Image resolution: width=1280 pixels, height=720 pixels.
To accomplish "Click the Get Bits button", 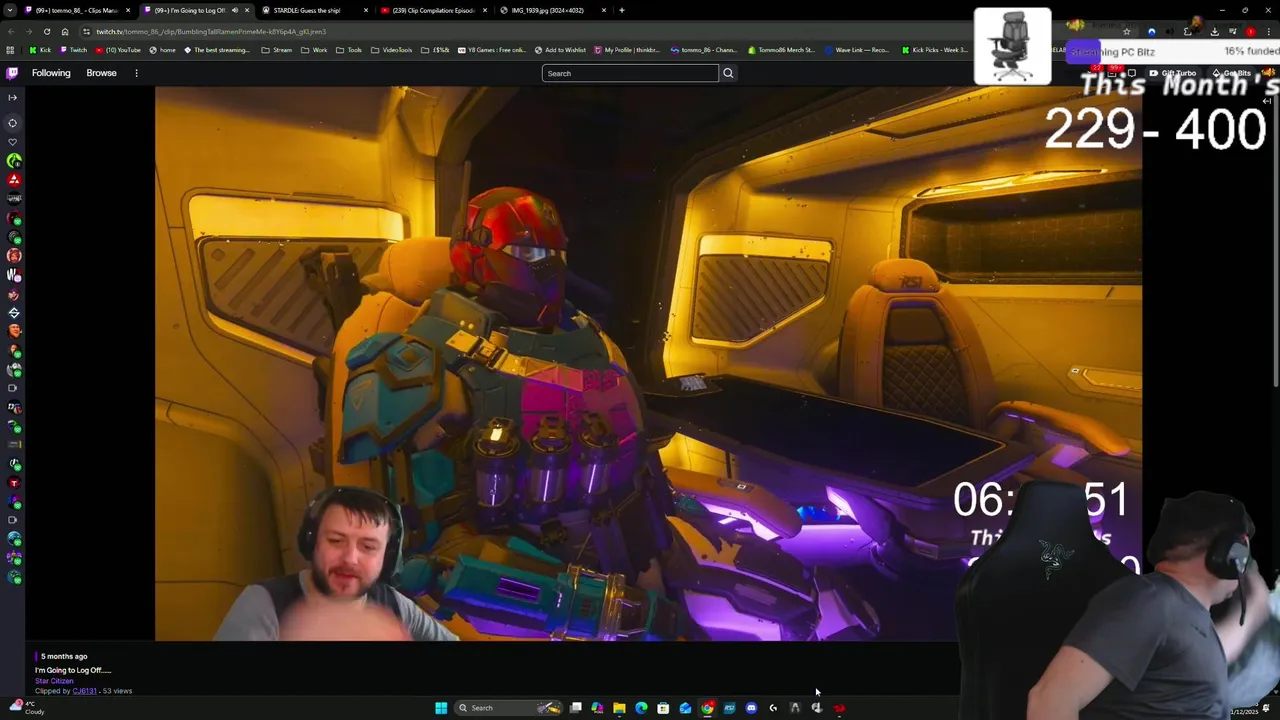I will [1232, 73].
